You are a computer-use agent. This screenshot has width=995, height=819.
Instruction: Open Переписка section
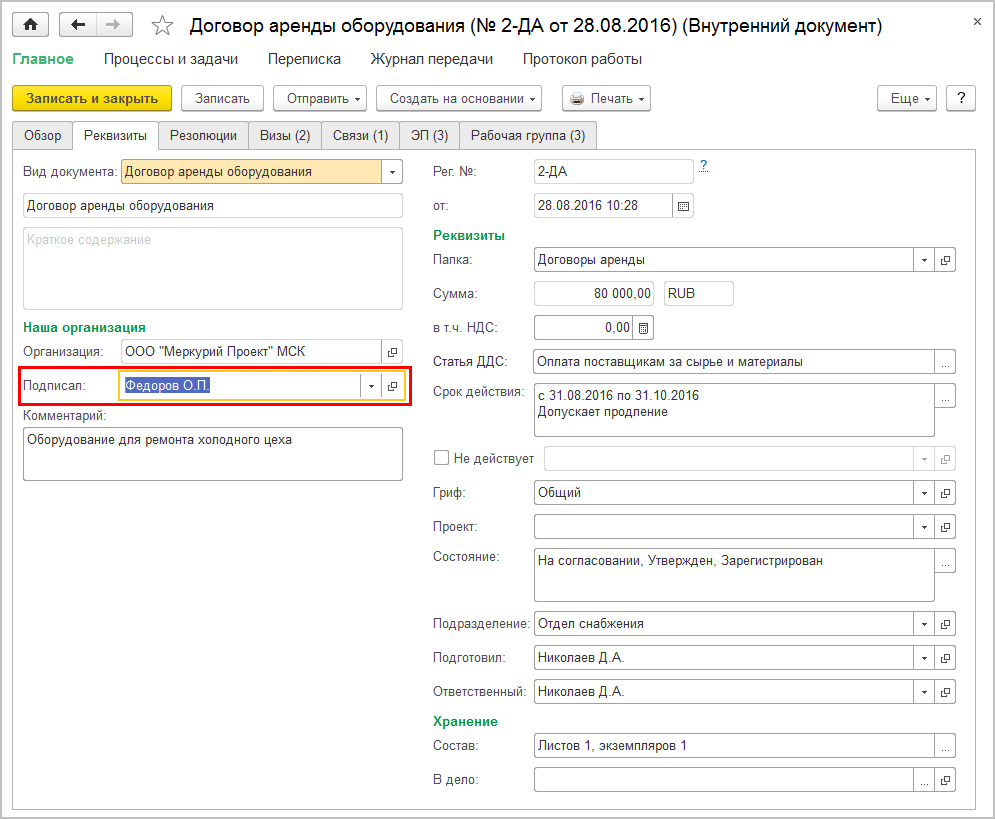click(x=304, y=59)
